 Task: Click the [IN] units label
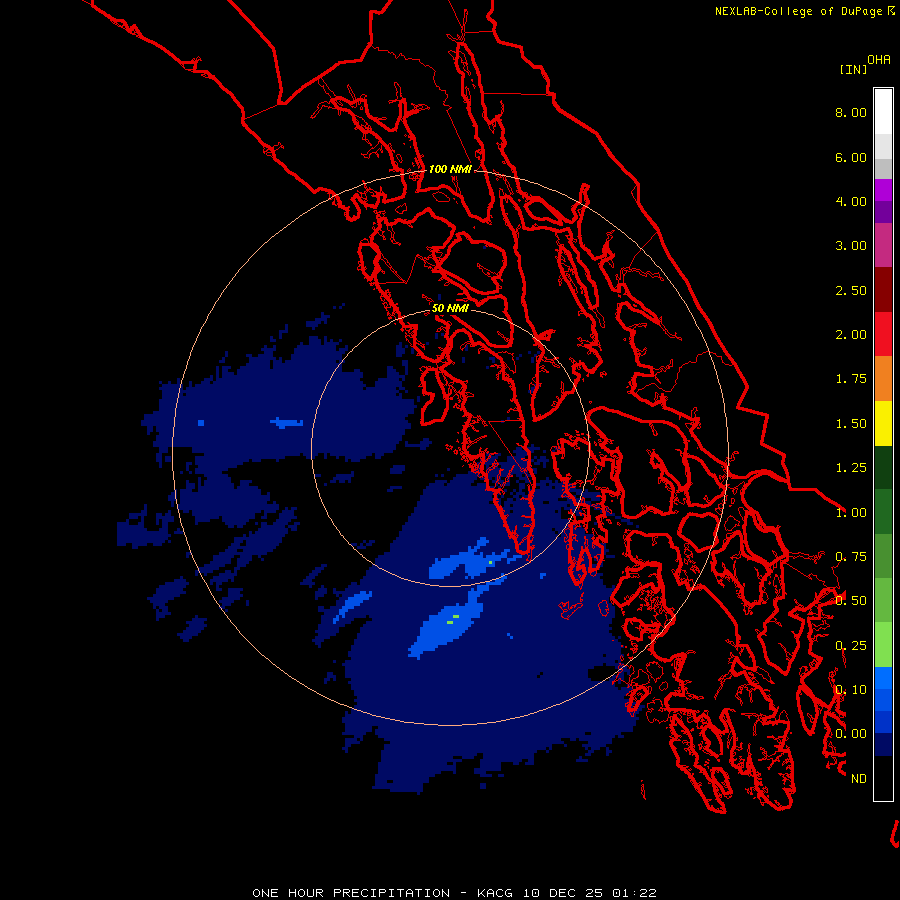click(x=853, y=69)
